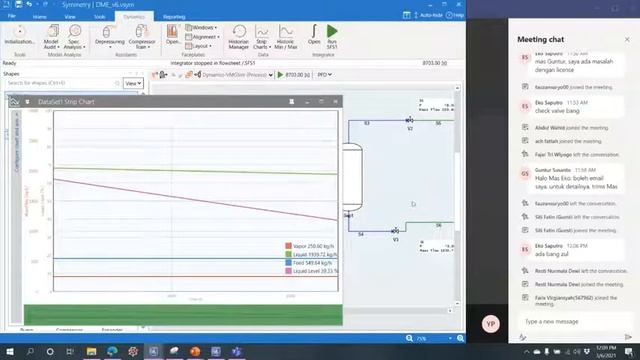Launch the Depressuring assistant
Screen dimensions: 640x360
(x=109, y=37)
